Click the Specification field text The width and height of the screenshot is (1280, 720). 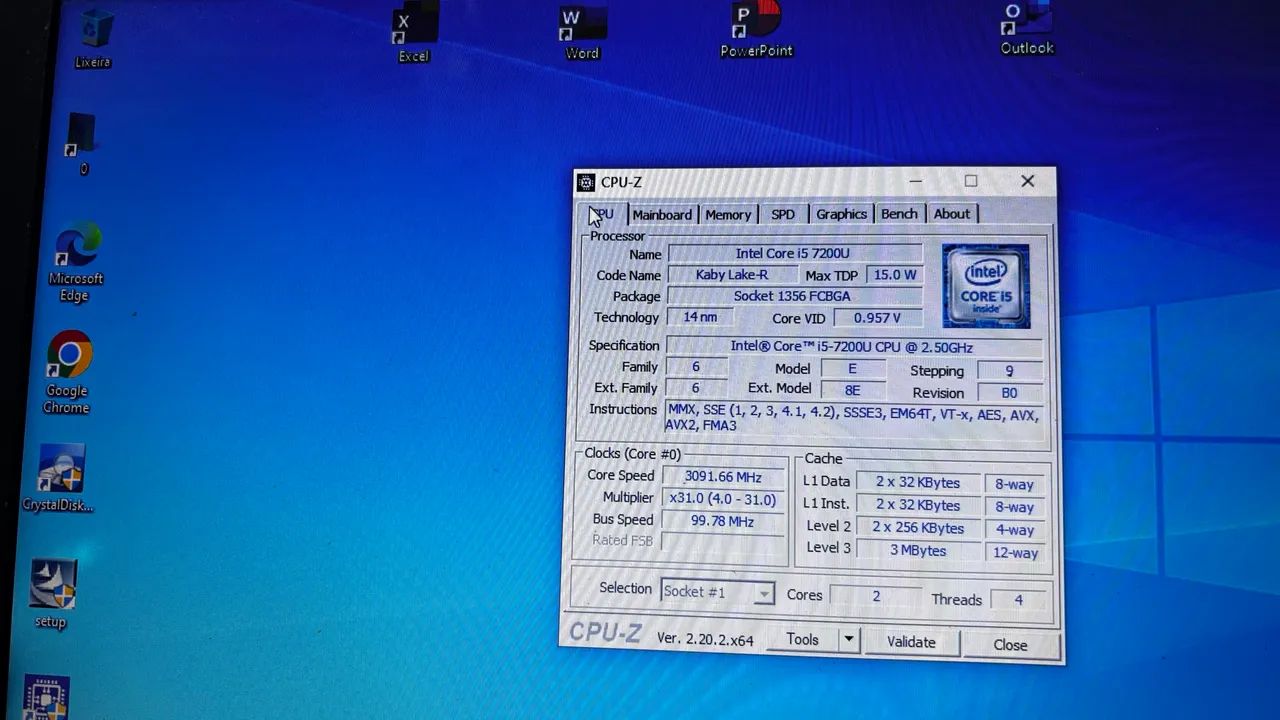(852, 347)
